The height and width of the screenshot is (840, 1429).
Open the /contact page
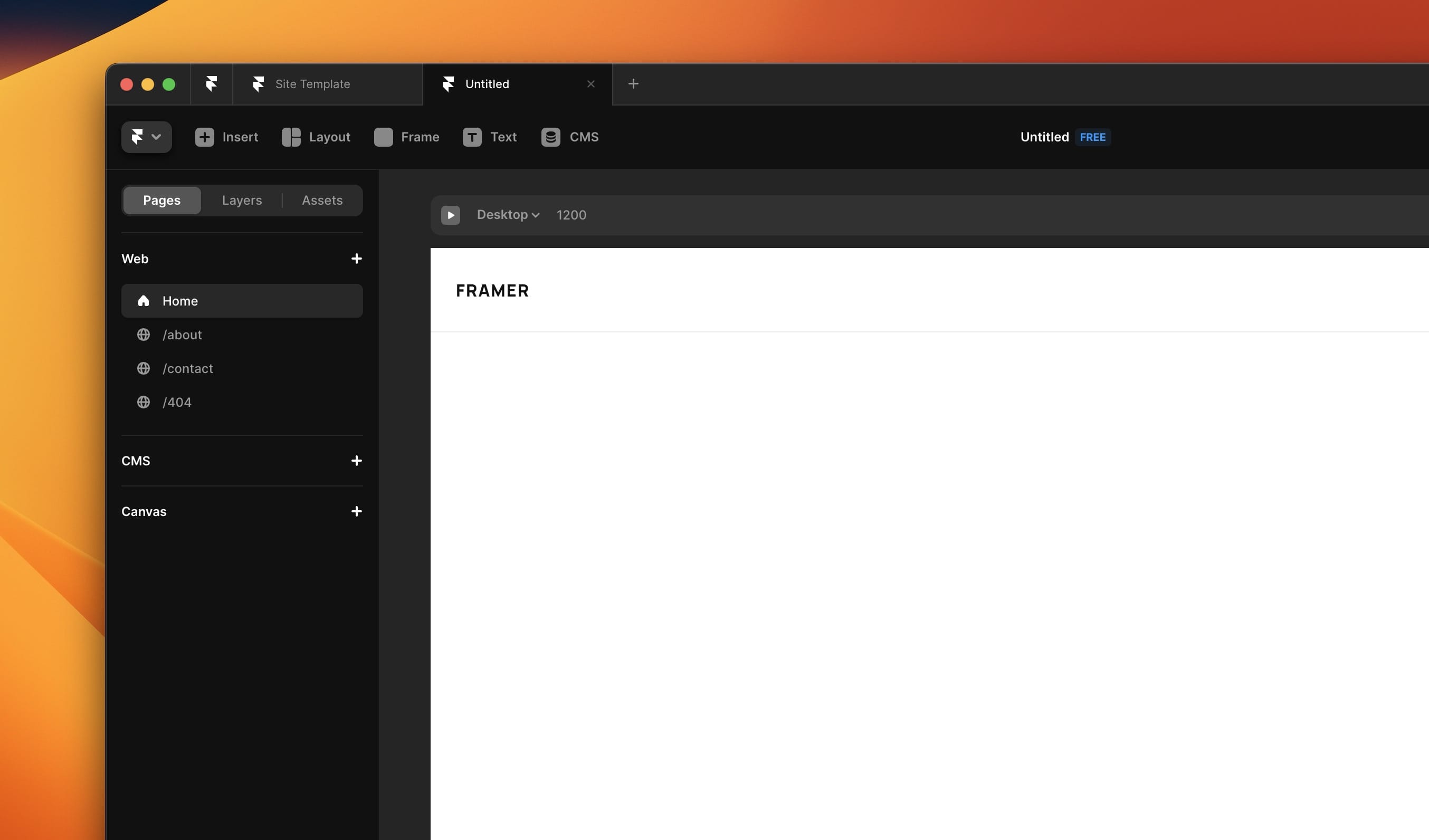(x=187, y=369)
